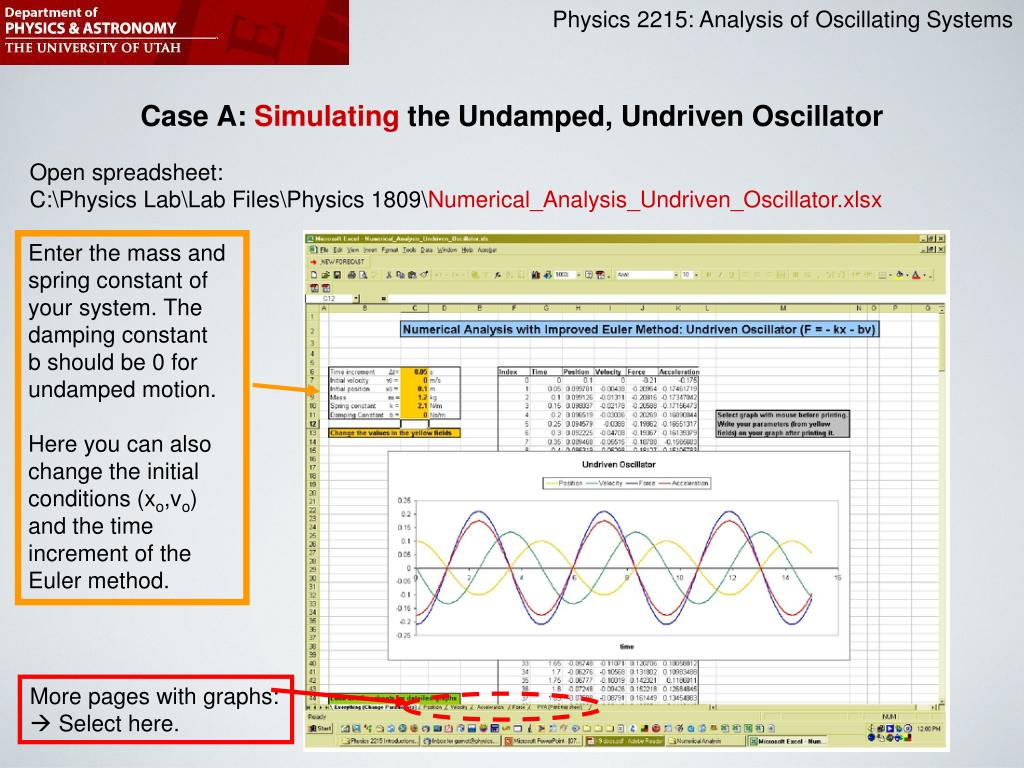Image resolution: width=1024 pixels, height=768 pixels.
Task: Open the View menu
Action: (x=353, y=250)
